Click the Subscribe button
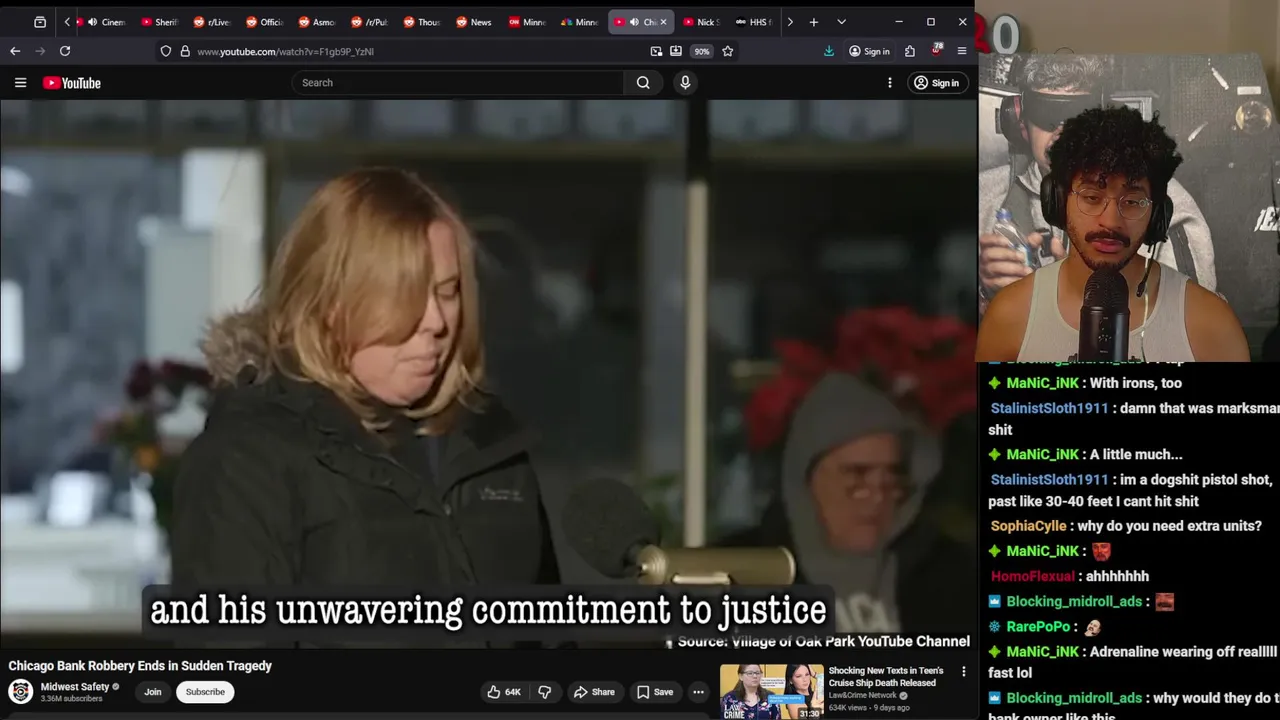This screenshot has height=720, width=1280. [x=205, y=692]
